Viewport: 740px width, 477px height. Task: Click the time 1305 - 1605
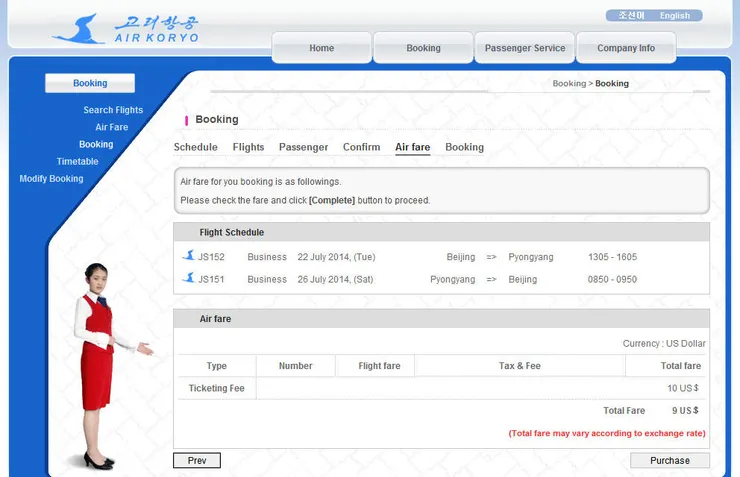(612, 257)
